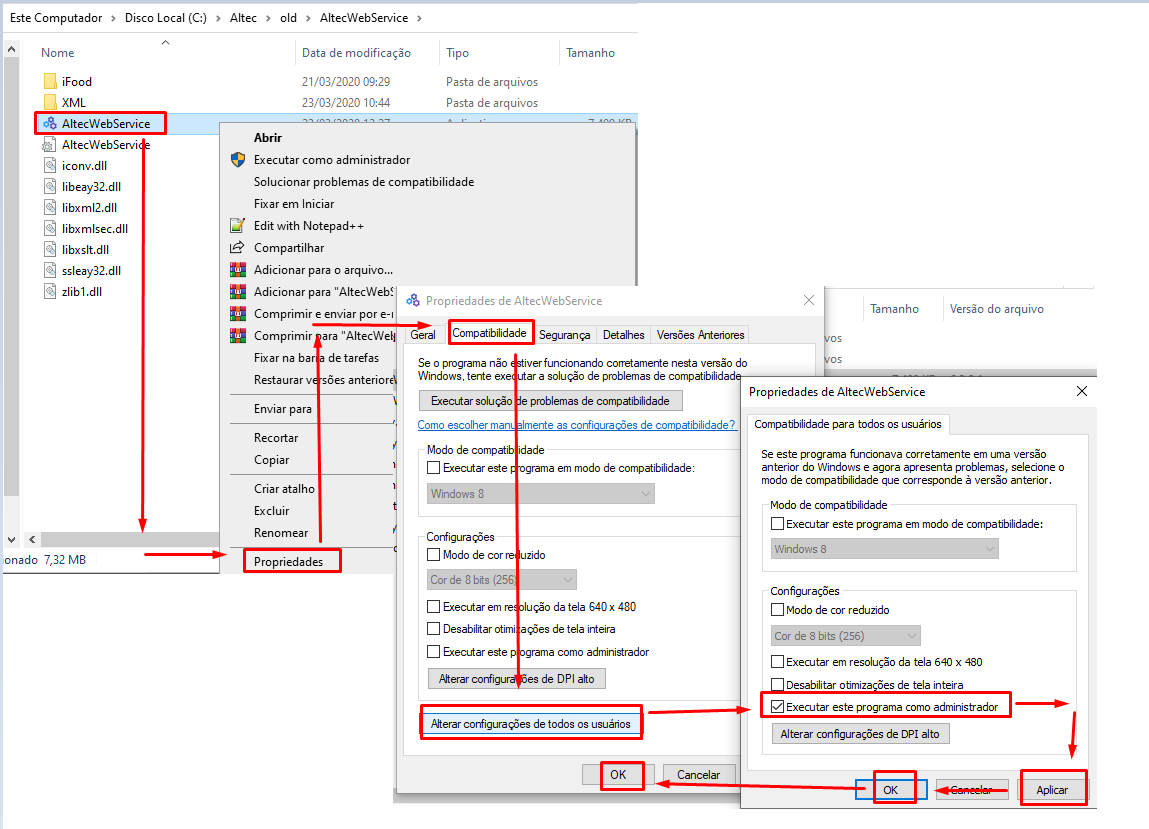1149x829 pixels.
Task: Toggle 'Desabilitar otimizações de tela inteira' in middle dialog
Action: click(434, 629)
